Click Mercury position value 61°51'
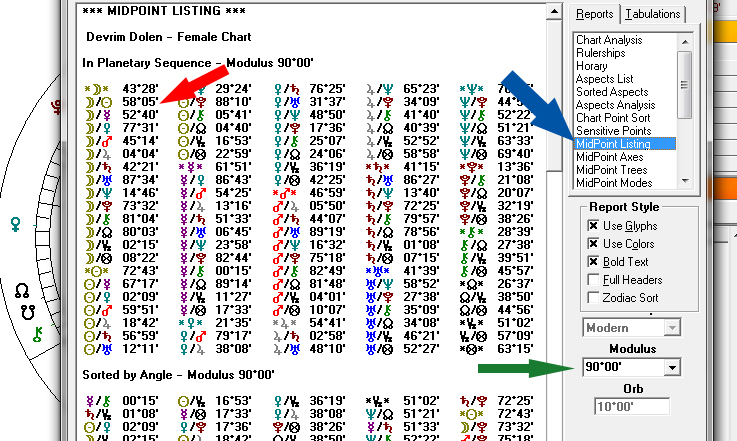This screenshot has height=441, width=737. click(x=234, y=167)
